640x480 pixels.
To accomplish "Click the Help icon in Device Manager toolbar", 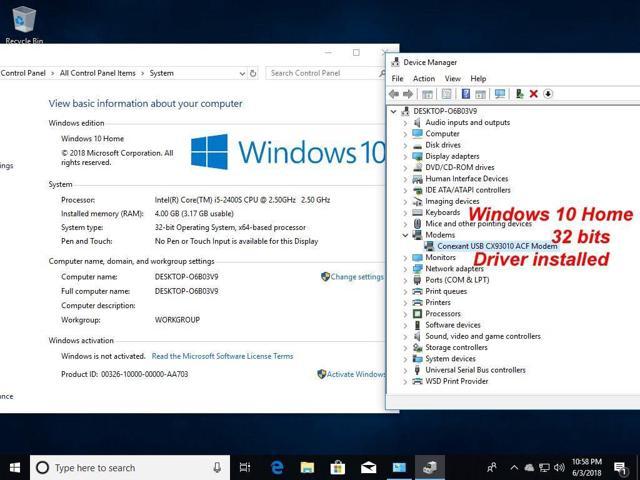I will coord(466,94).
